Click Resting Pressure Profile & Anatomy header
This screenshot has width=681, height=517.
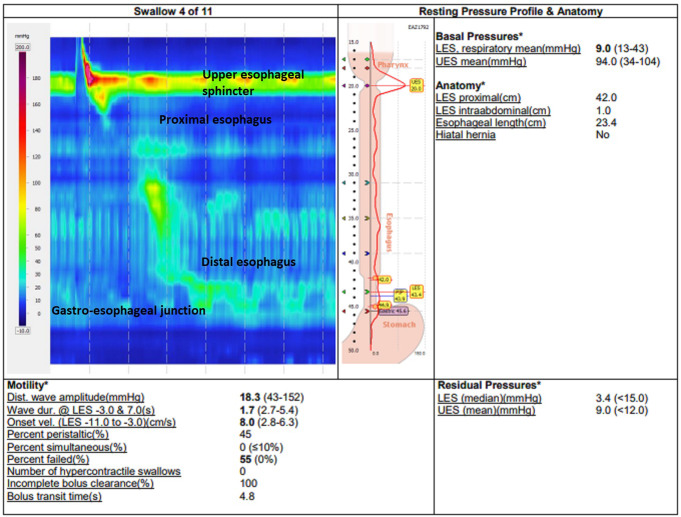(x=510, y=11)
